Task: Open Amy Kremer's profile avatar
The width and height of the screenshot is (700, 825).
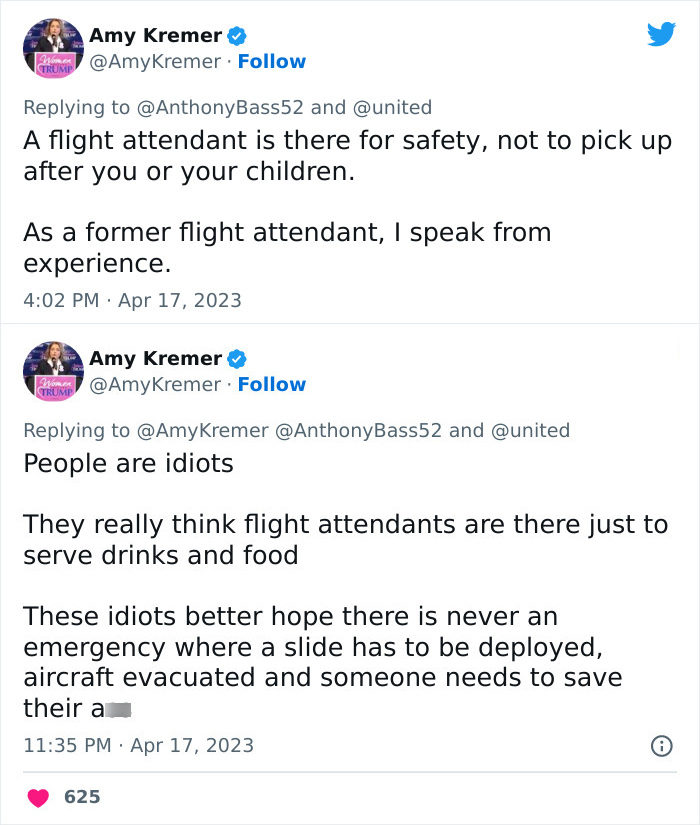Action: (x=52, y=47)
